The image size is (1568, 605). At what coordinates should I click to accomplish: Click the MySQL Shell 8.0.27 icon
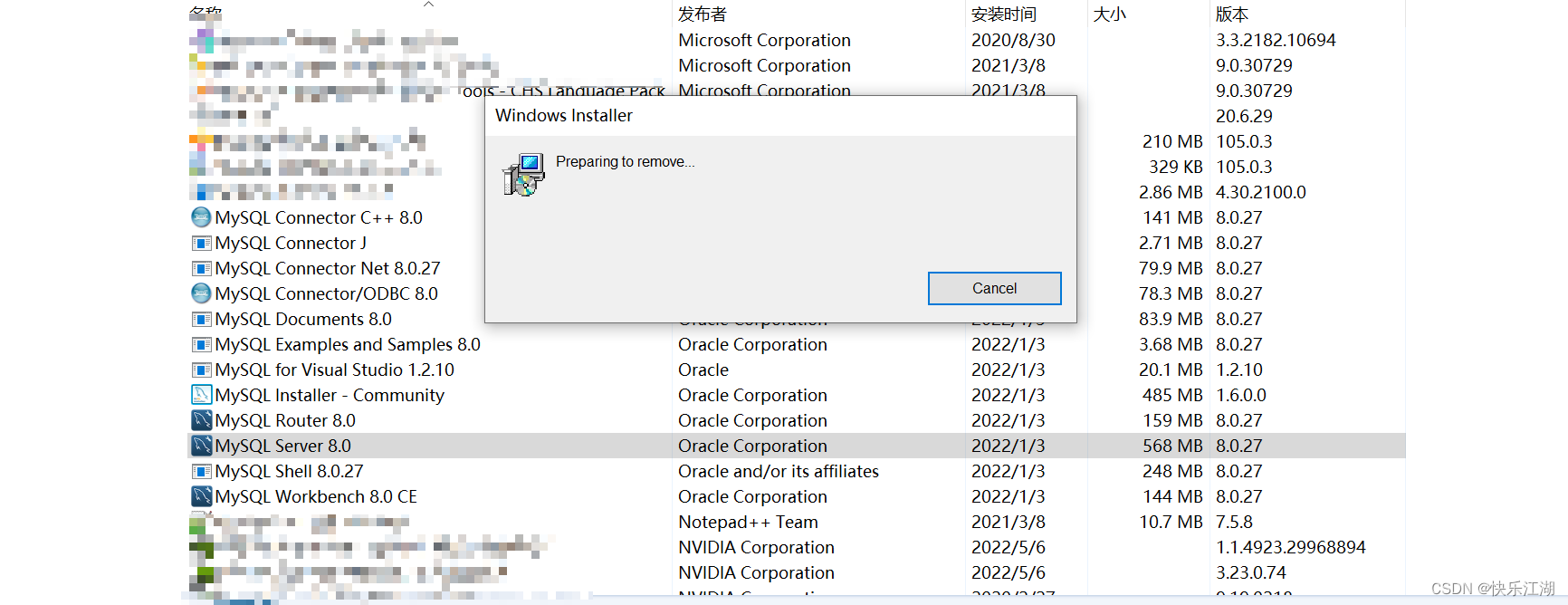(x=201, y=471)
